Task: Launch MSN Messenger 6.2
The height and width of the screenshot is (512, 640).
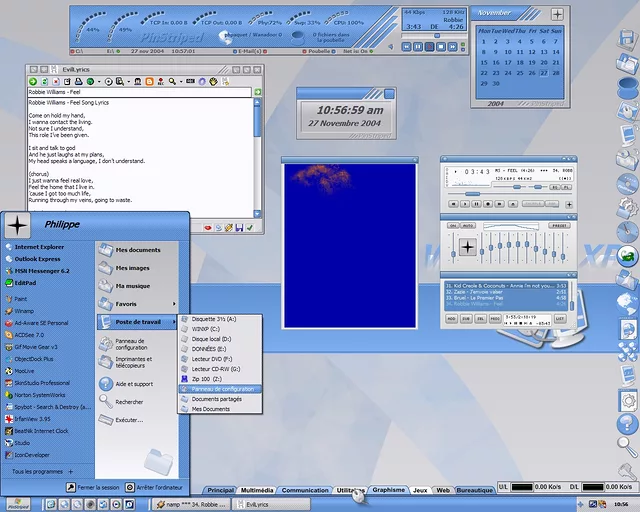Action: tap(41, 270)
